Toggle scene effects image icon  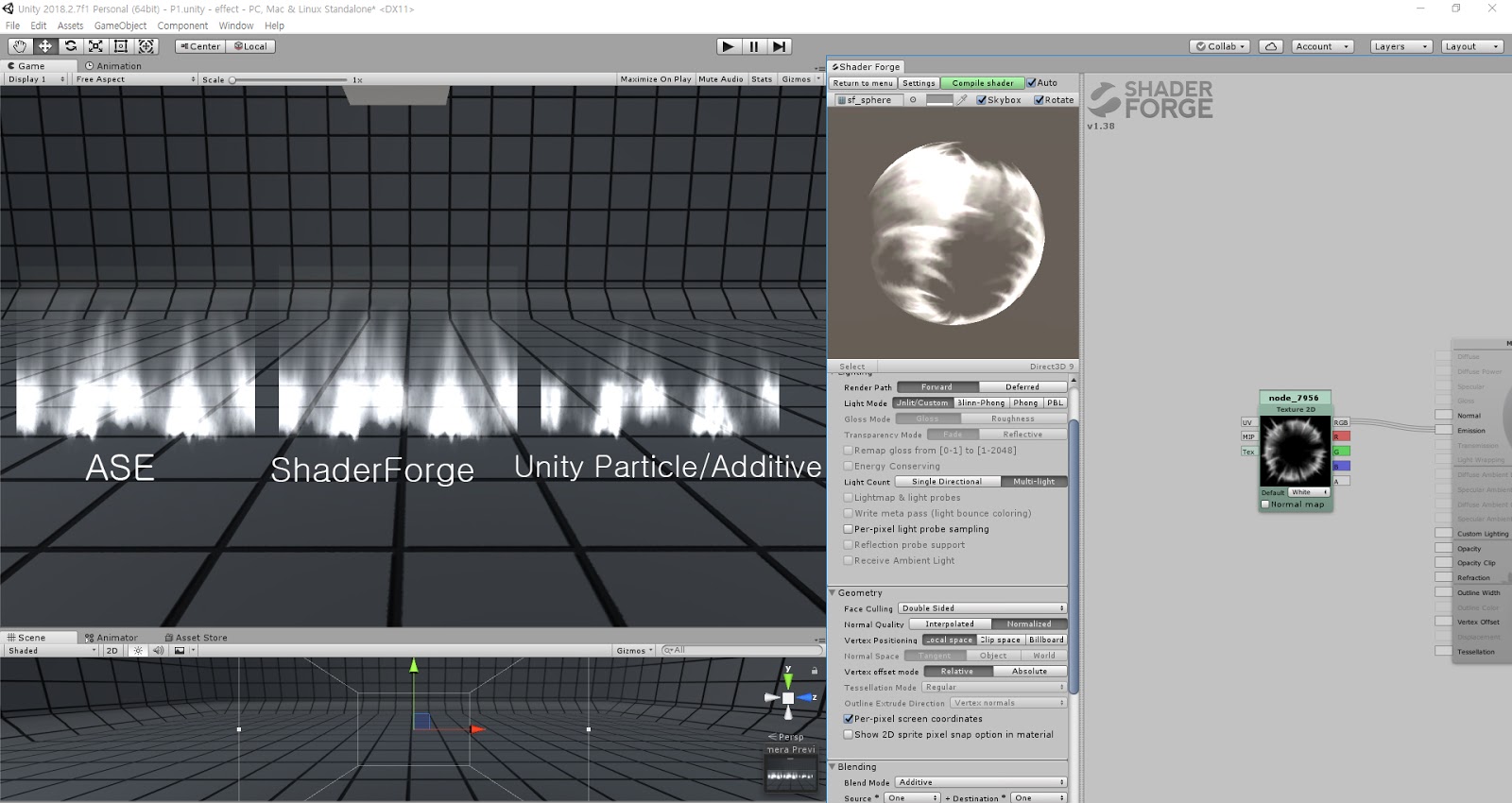[x=179, y=651]
